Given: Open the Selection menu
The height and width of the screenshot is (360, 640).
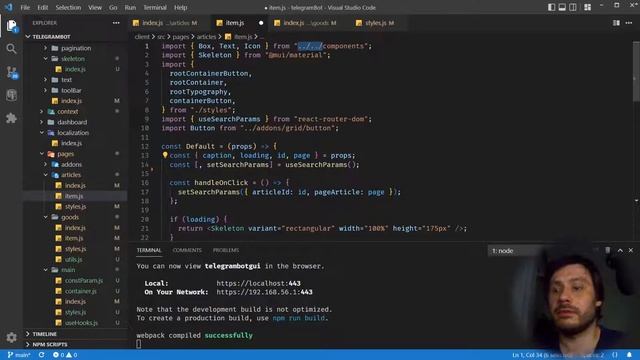Looking at the screenshot, I should tap(68, 7).
